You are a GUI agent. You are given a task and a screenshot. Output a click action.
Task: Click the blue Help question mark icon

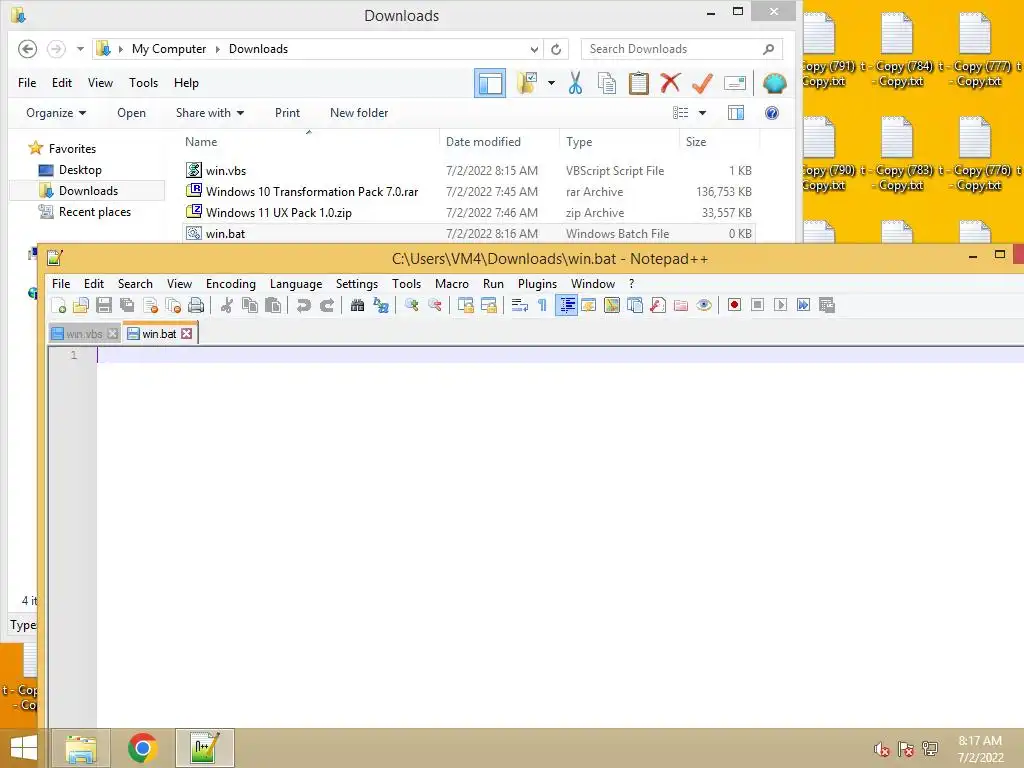[x=771, y=113]
